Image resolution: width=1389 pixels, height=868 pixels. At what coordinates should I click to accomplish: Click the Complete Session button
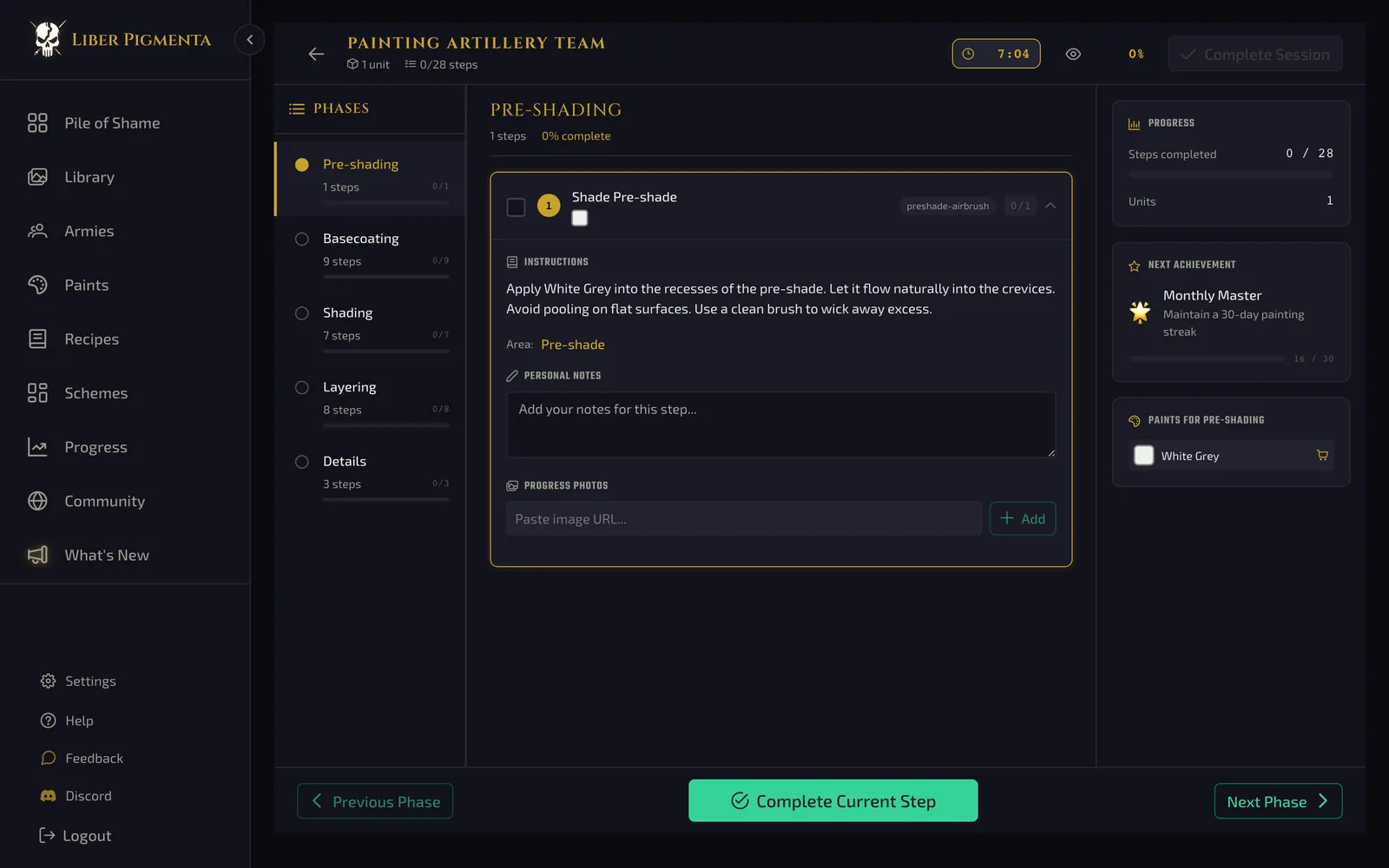click(1255, 54)
